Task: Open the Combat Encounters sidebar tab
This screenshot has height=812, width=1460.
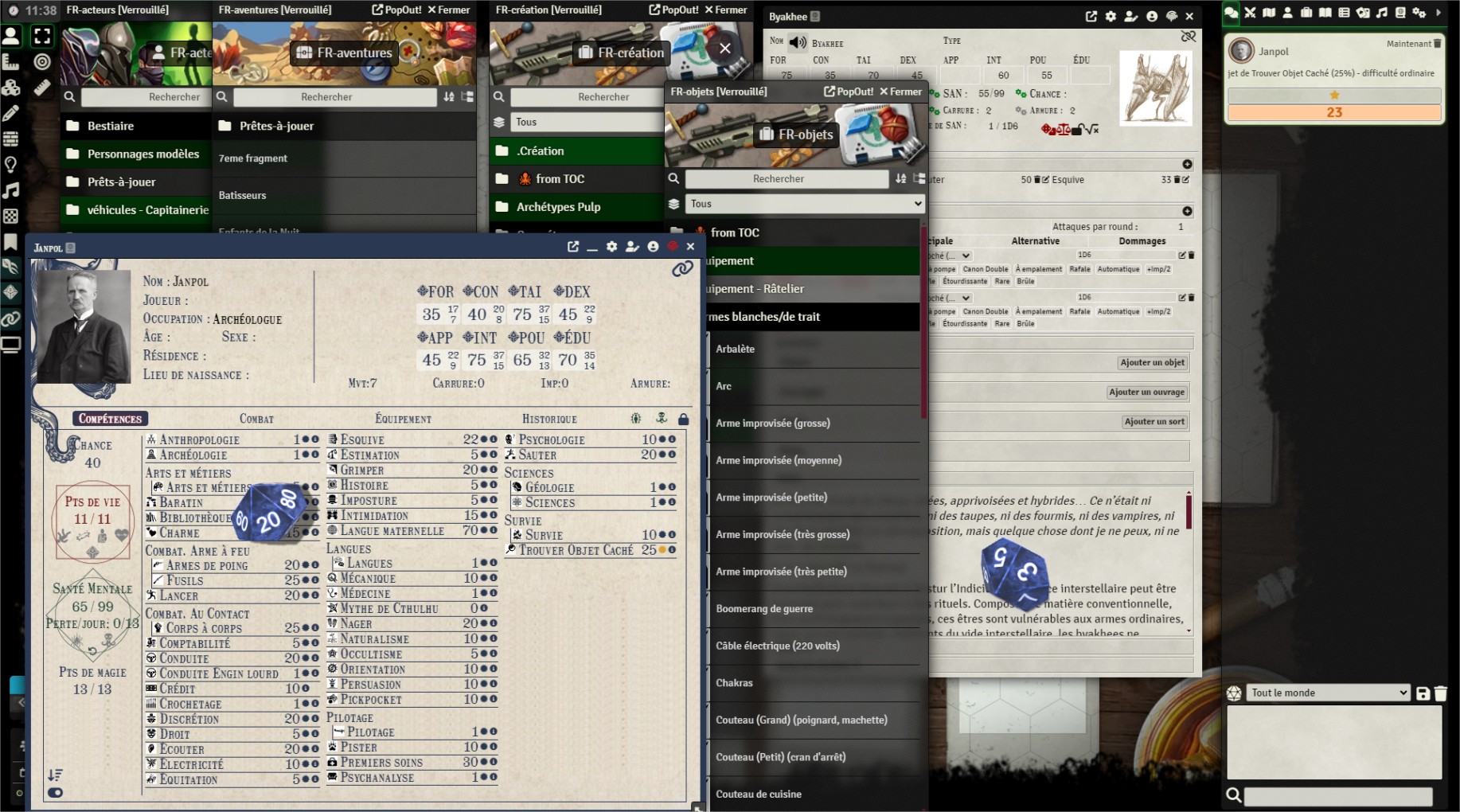Action: pos(1250,13)
